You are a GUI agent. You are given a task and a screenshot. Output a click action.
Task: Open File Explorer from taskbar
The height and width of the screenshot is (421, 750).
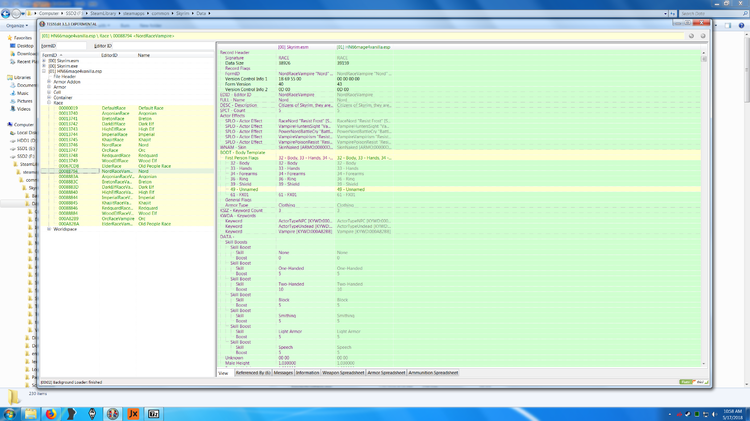(30, 414)
